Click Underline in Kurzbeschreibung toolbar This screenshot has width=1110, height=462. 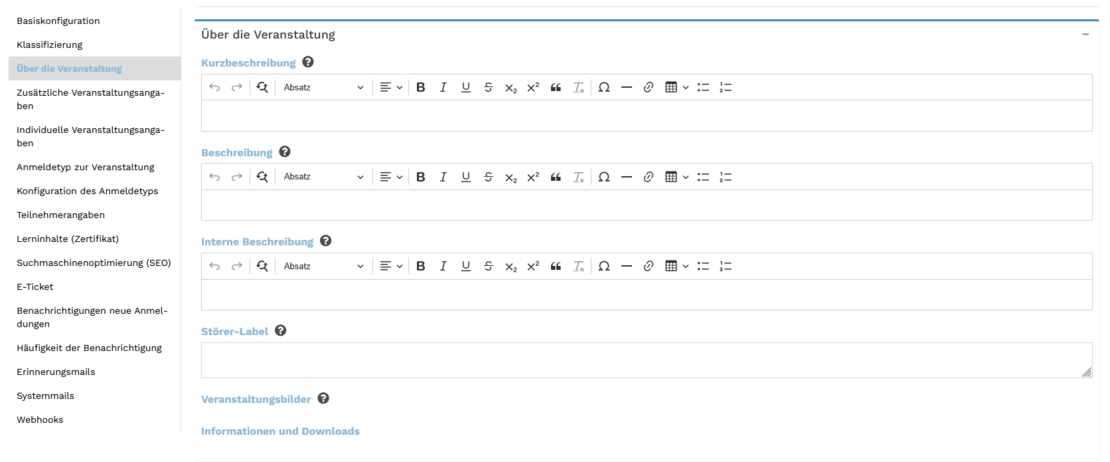pos(466,88)
